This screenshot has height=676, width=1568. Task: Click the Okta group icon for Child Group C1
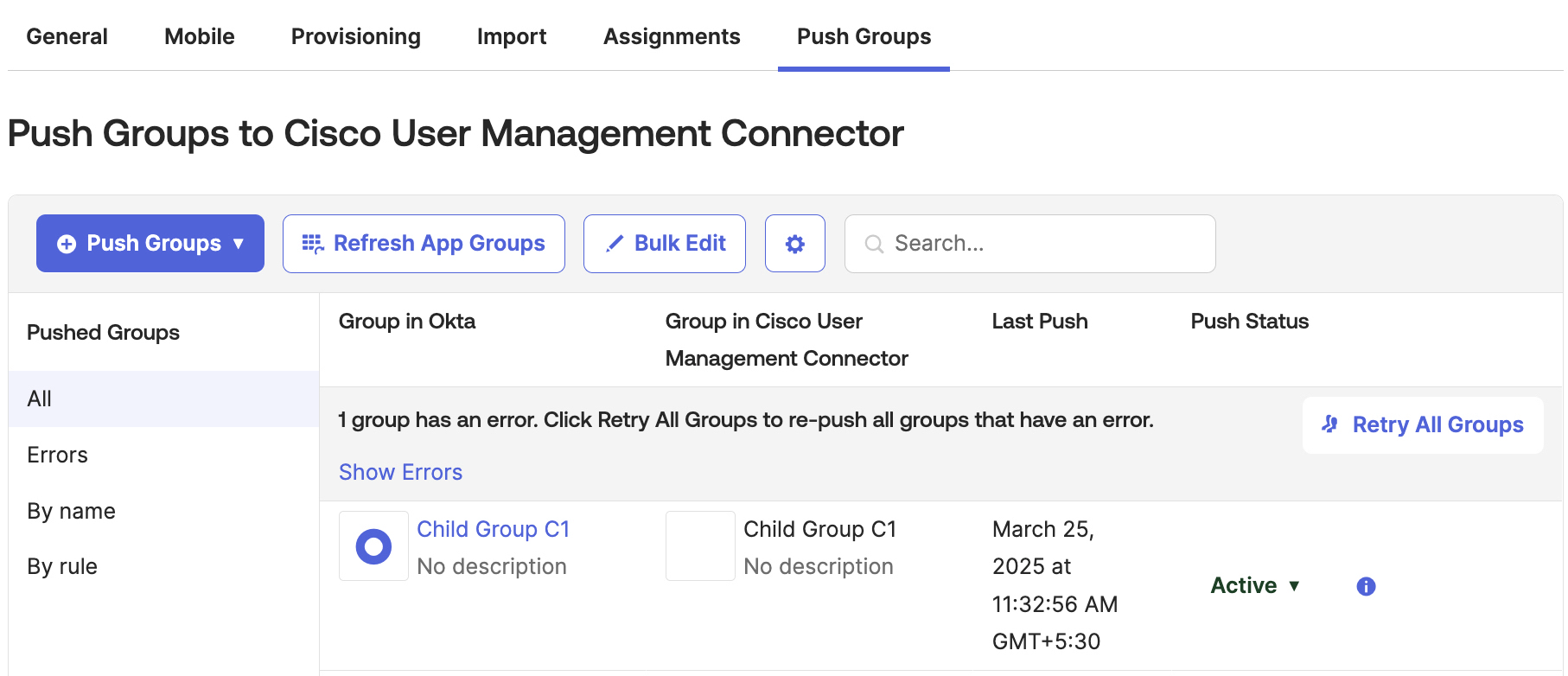click(373, 545)
